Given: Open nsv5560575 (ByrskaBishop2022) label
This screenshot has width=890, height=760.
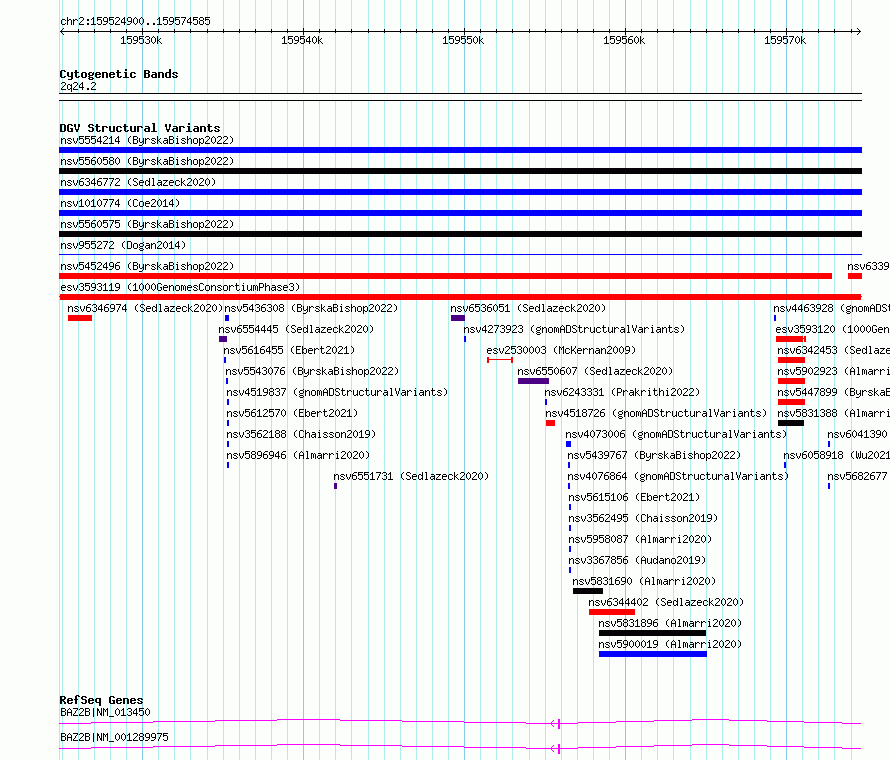Looking at the screenshot, I should click(147, 224).
